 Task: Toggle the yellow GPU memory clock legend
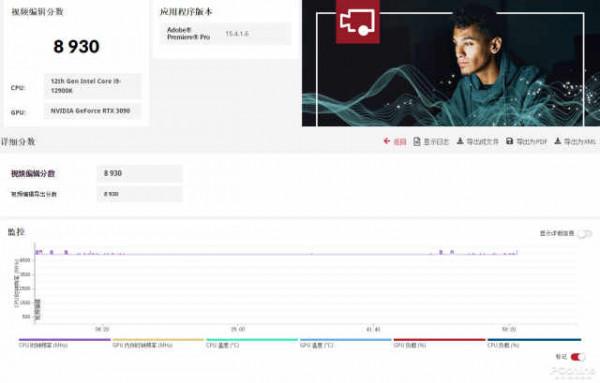pos(158,342)
